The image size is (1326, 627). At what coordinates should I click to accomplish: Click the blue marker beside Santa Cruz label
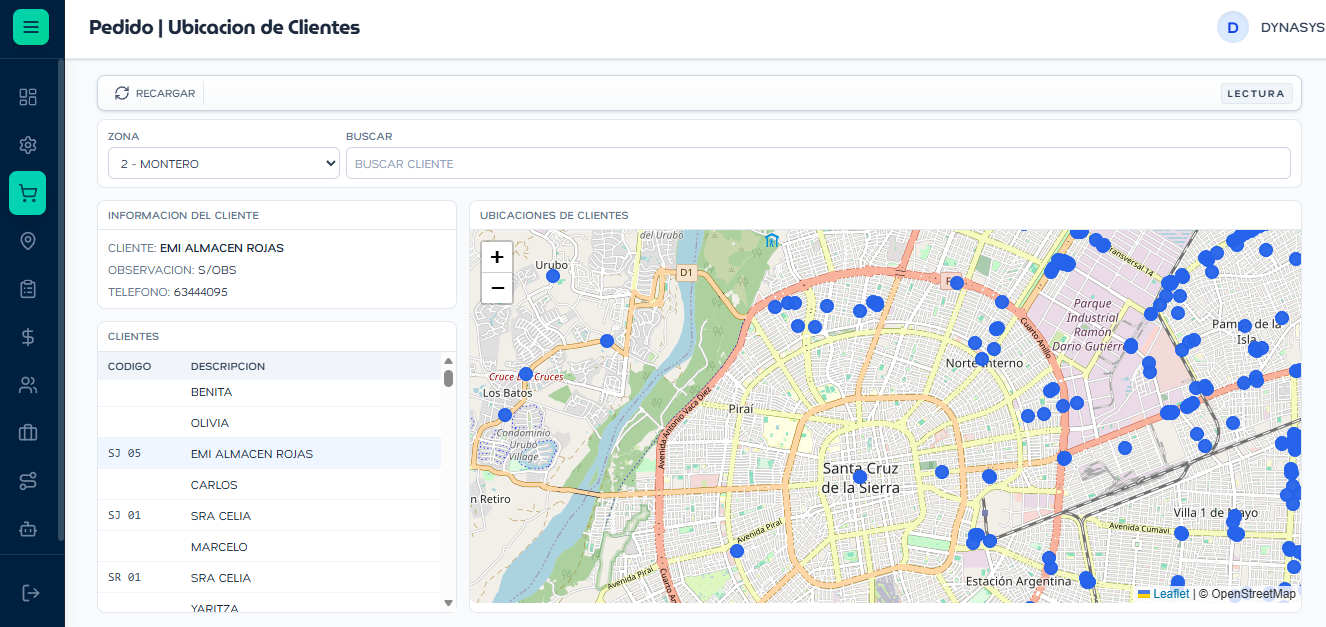click(x=860, y=478)
